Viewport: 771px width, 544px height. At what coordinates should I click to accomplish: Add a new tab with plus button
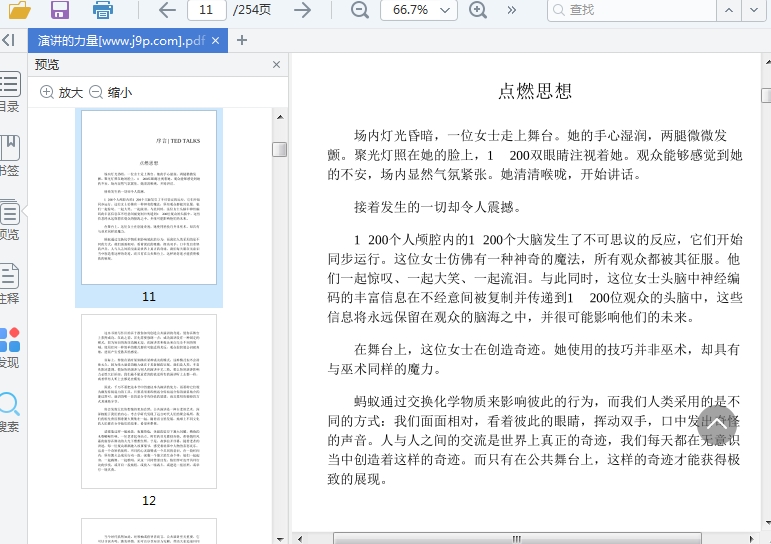tap(242, 41)
